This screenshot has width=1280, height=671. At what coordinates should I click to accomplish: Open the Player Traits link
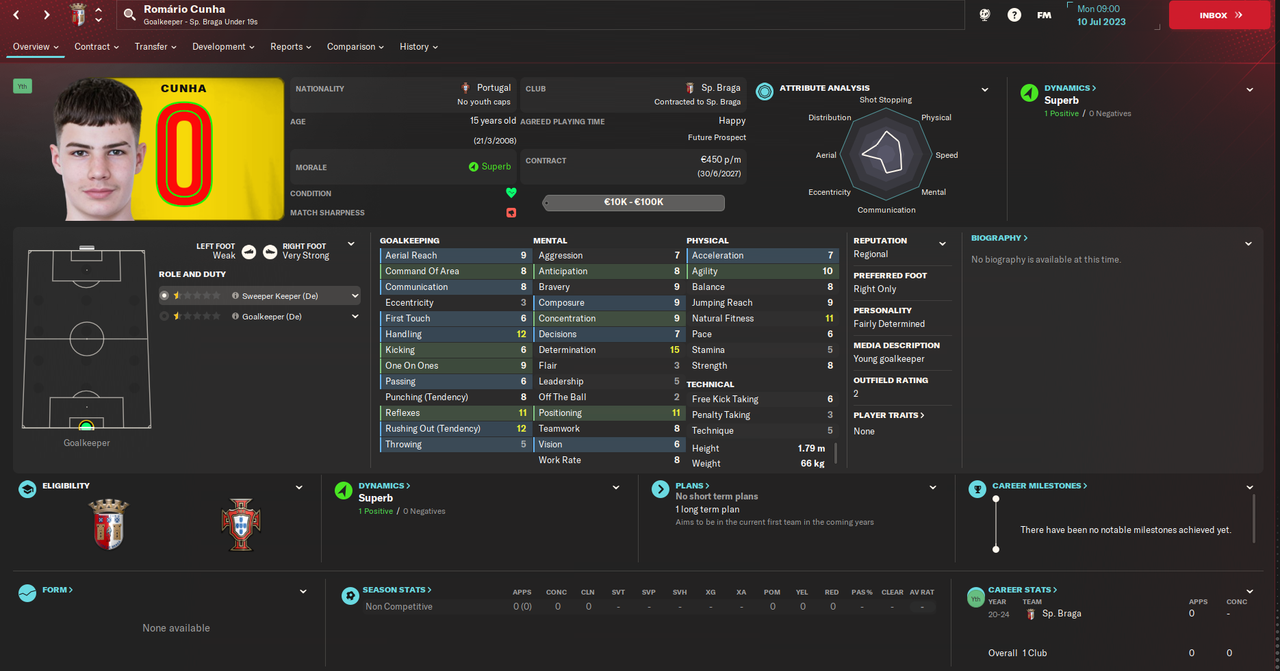[x=889, y=415]
